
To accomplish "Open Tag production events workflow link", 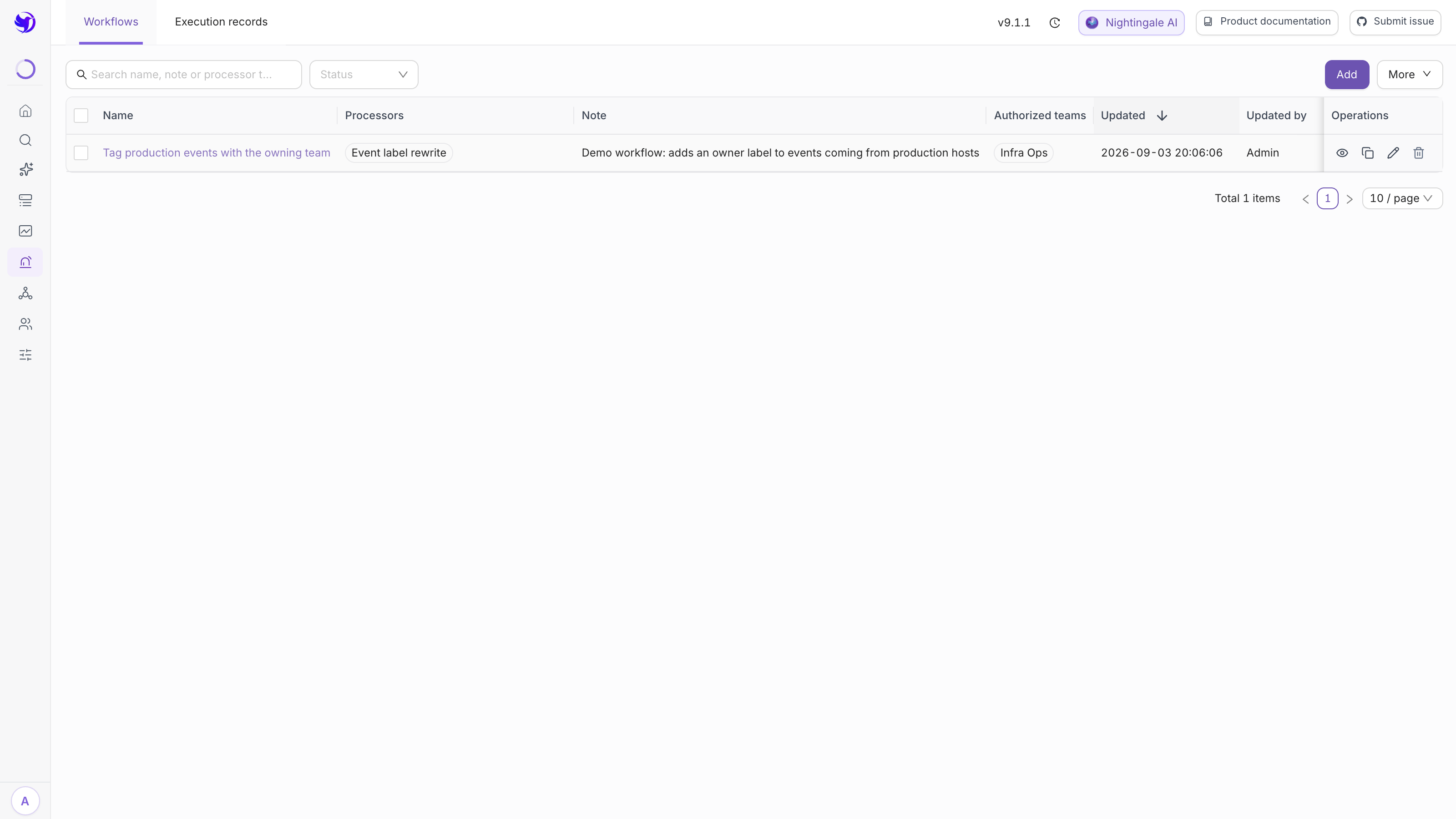I will click(217, 152).
